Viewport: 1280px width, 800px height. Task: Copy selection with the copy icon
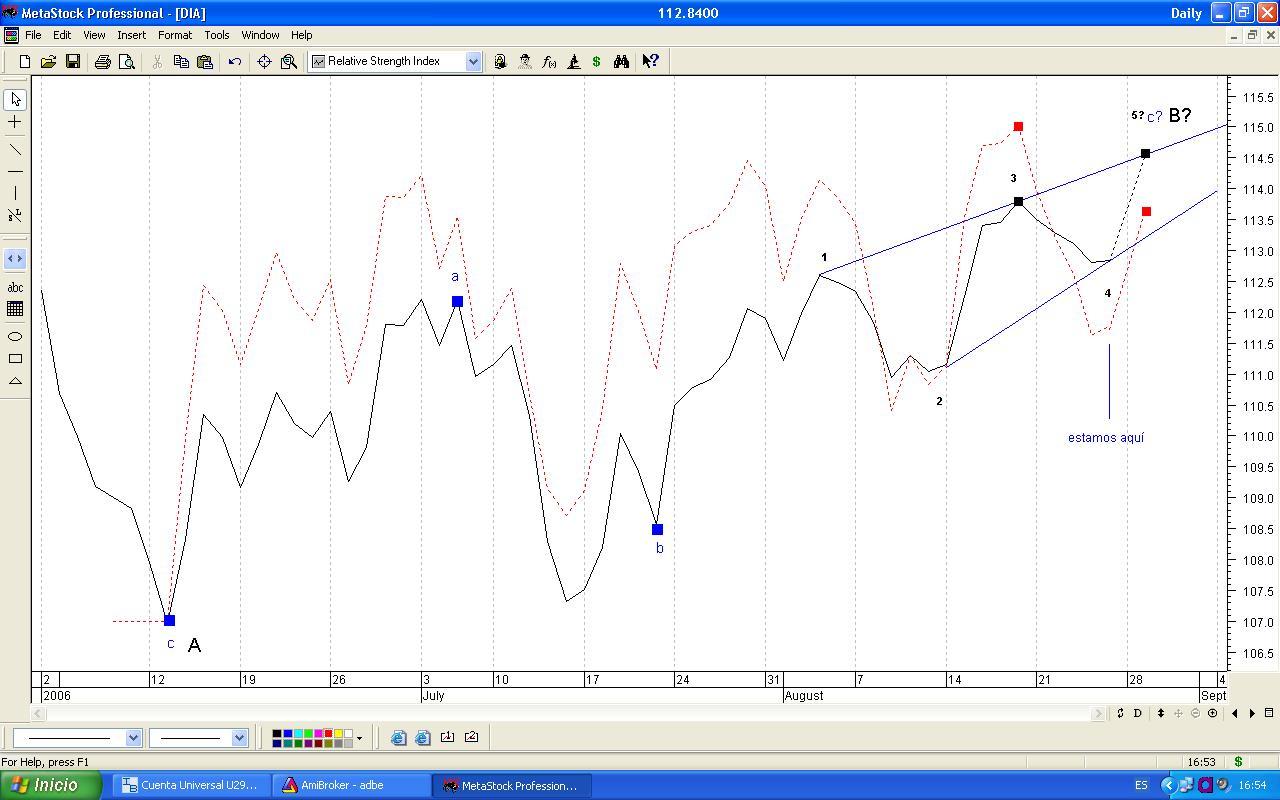click(x=181, y=62)
